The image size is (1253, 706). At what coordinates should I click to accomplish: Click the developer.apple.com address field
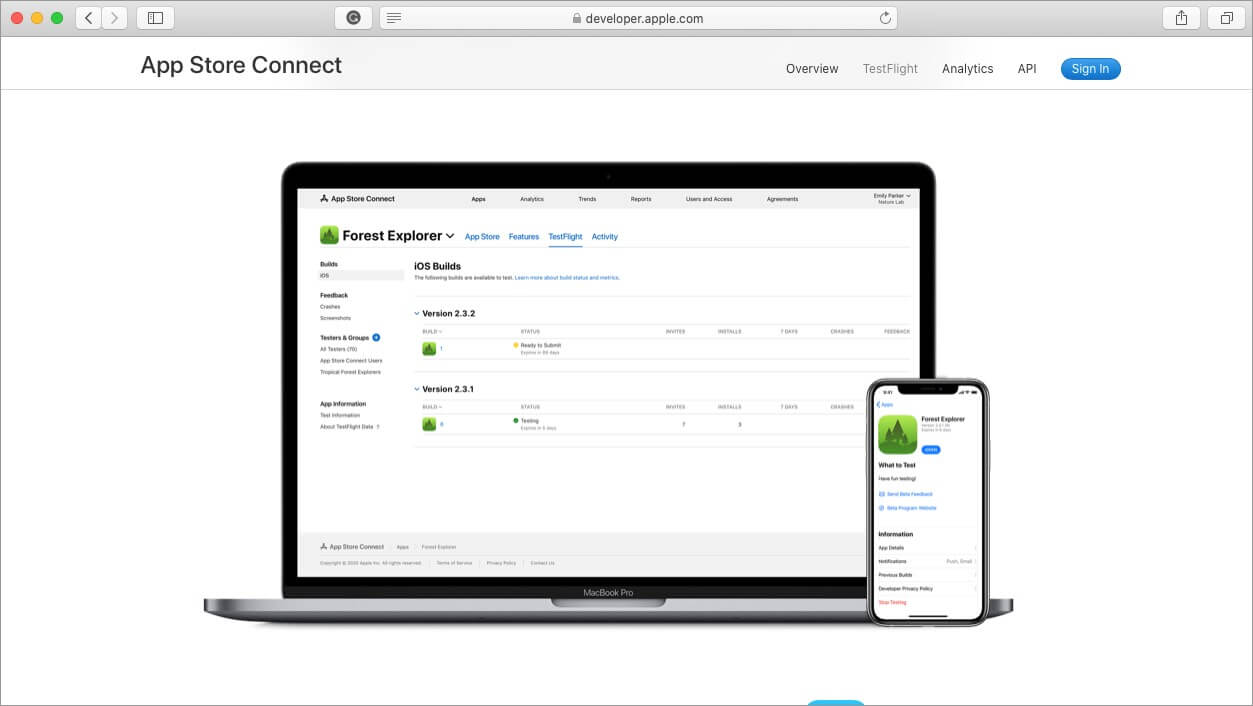click(638, 18)
